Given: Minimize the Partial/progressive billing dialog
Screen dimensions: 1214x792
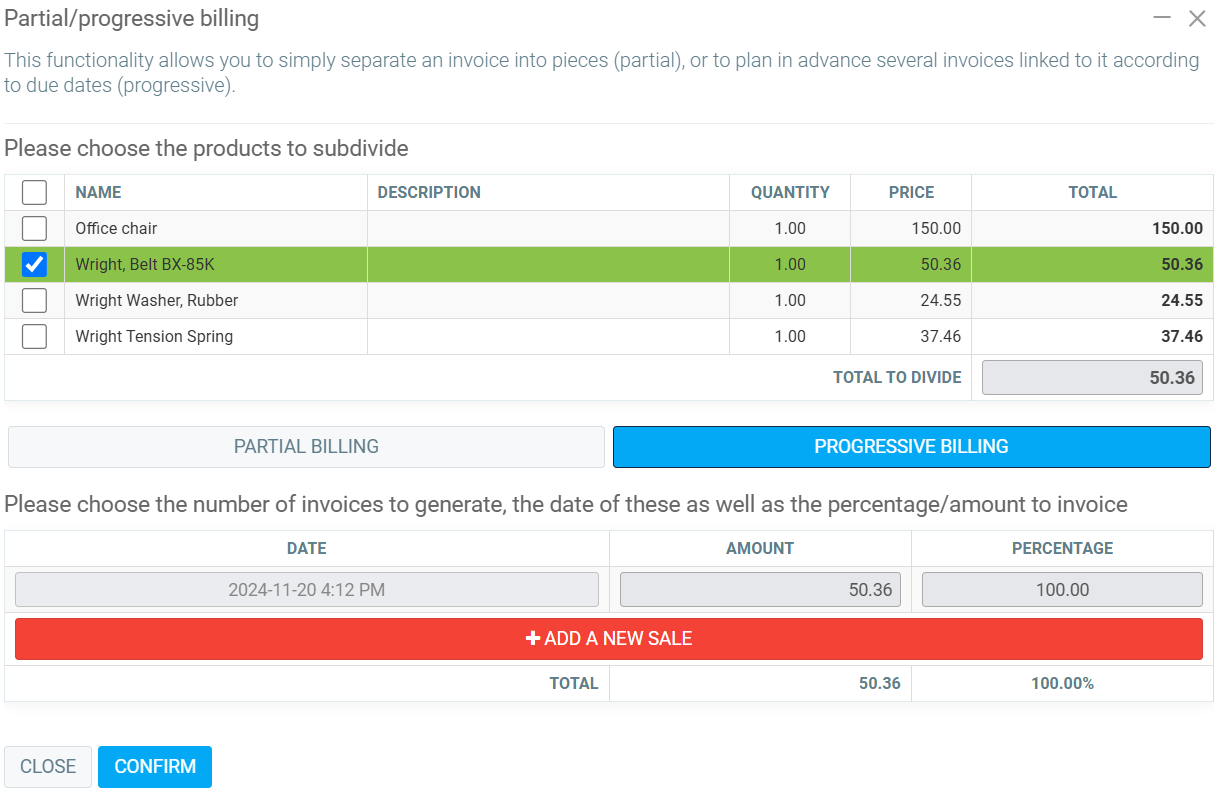Looking at the screenshot, I should coord(1162,18).
